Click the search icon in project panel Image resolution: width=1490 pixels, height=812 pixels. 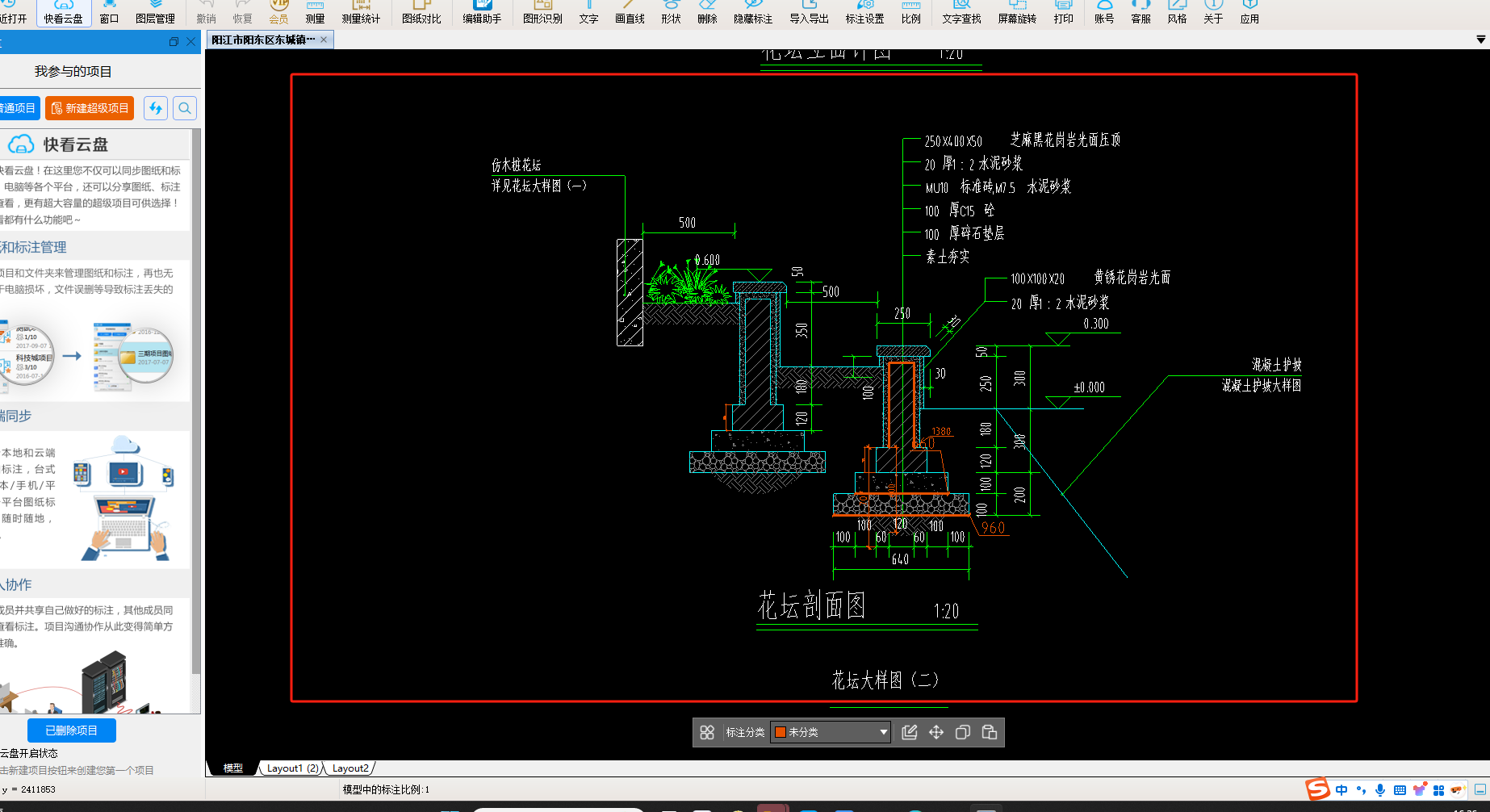coord(185,108)
